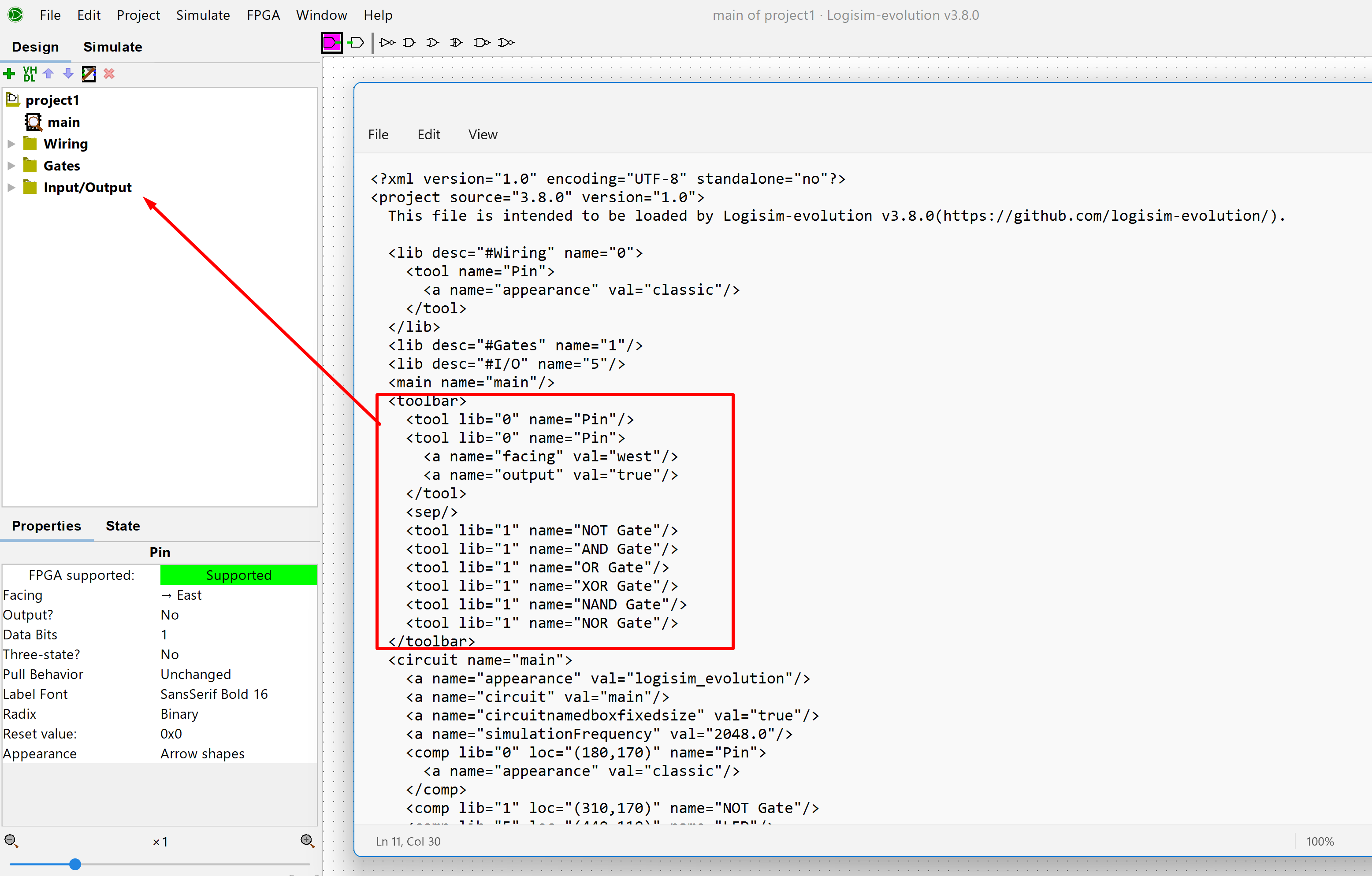Screen dimensions: 1372x876
Task: Click the <toolbar> line in Notepad
Action: (x=428, y=401)
